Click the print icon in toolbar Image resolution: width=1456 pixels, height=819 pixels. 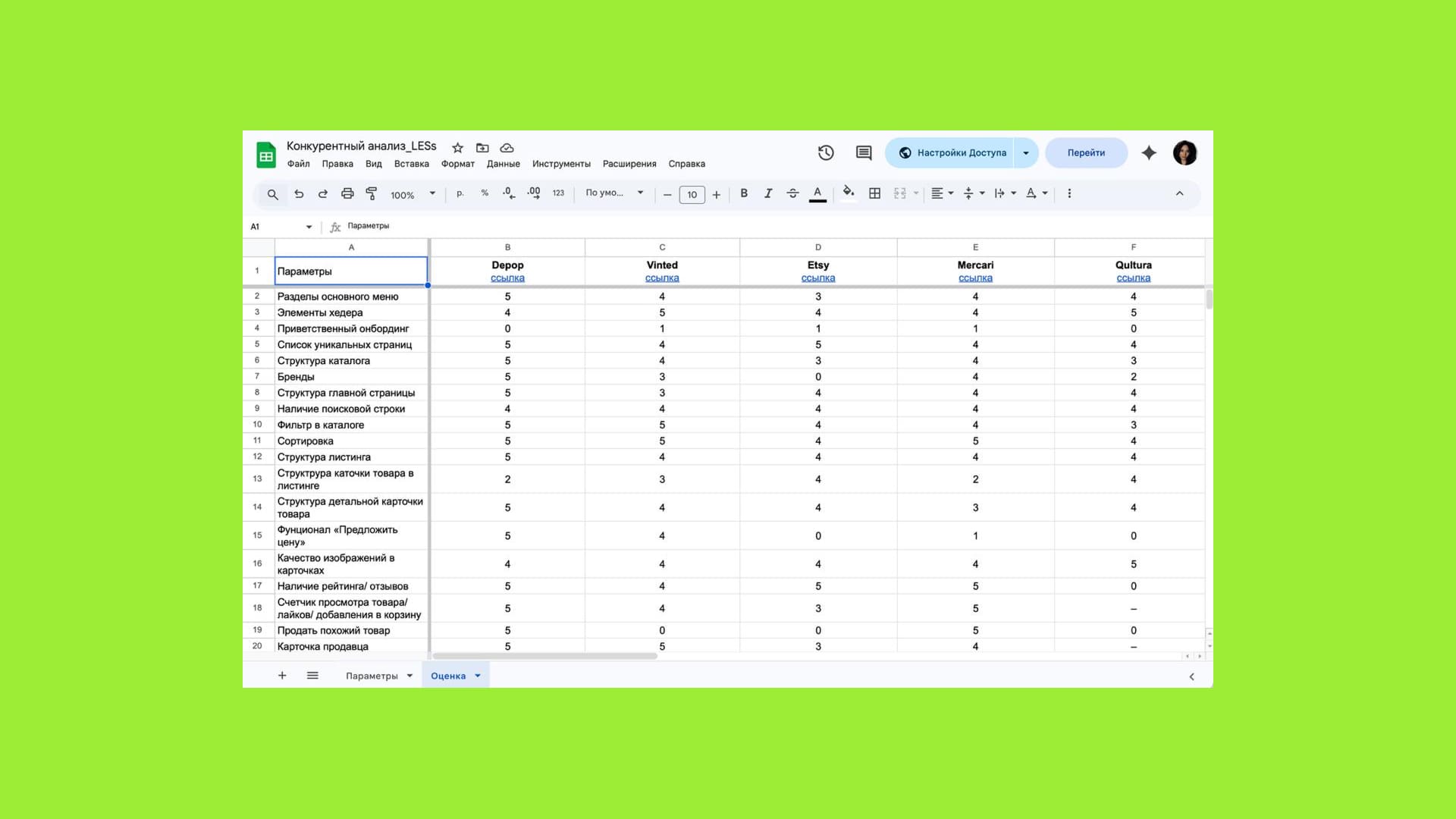pos(347,193)
